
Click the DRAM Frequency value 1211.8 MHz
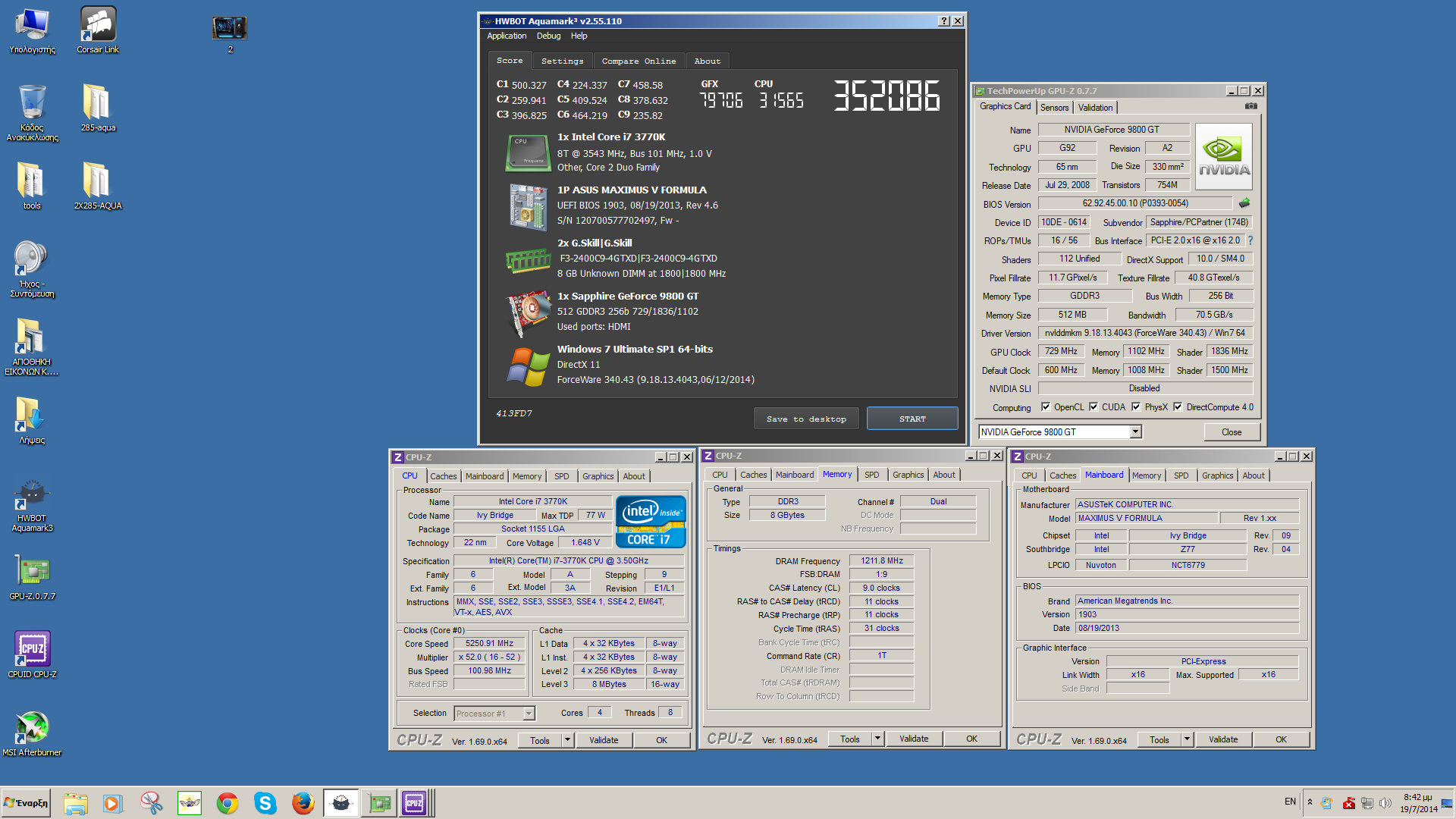pyautogui.click(x=881, y=561)
